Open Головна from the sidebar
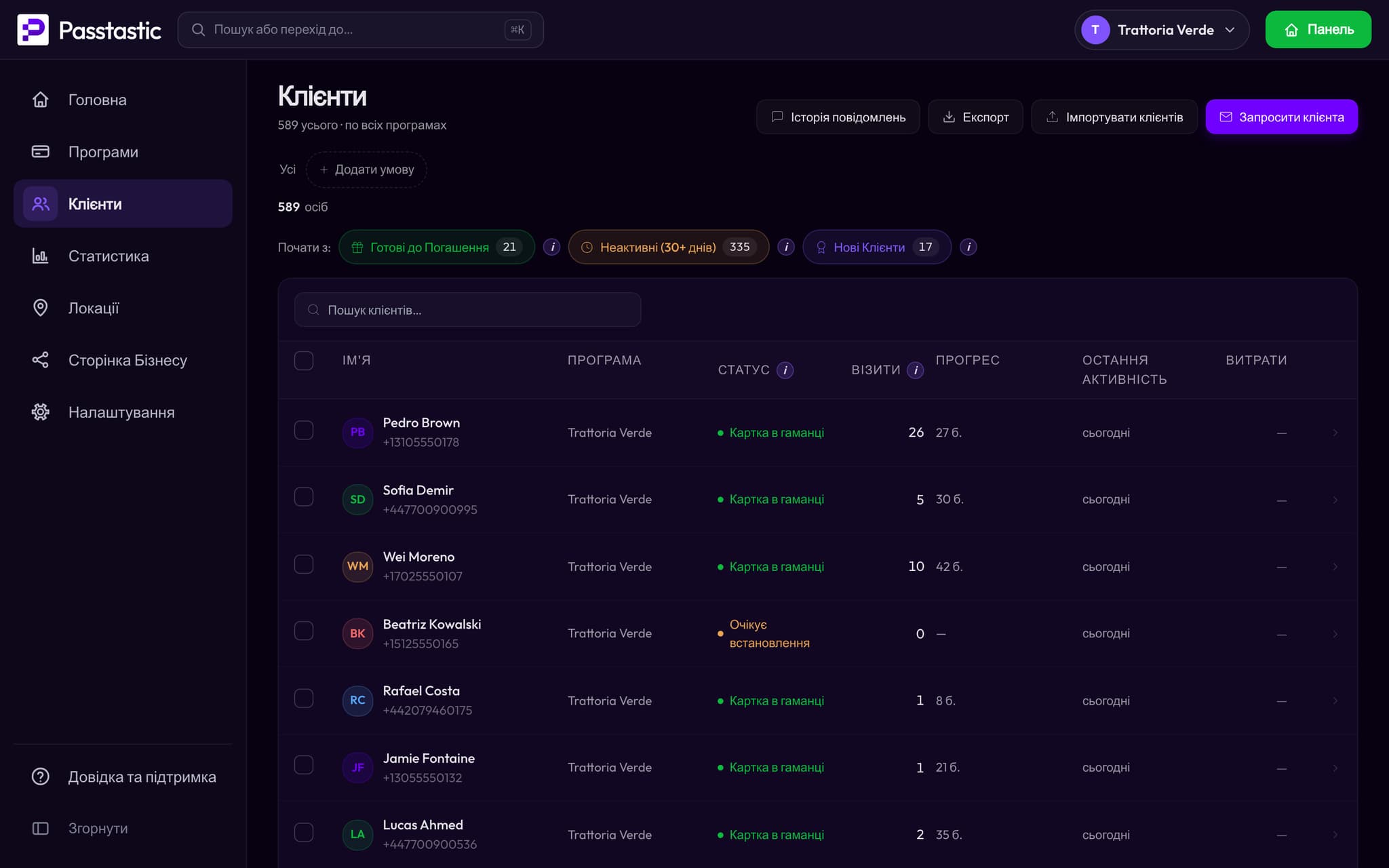 pyautogui.click(x=123, y=100)
